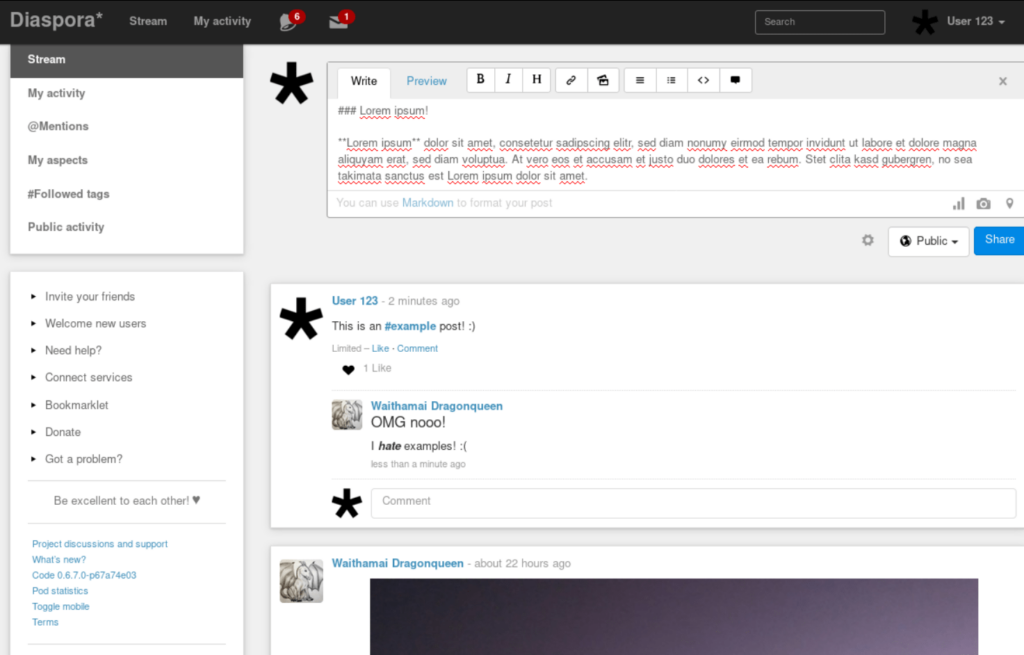Insert an ordered list in the editor toolbar
Viewport: 1024px width, 655px height.
tap(640, 80)
